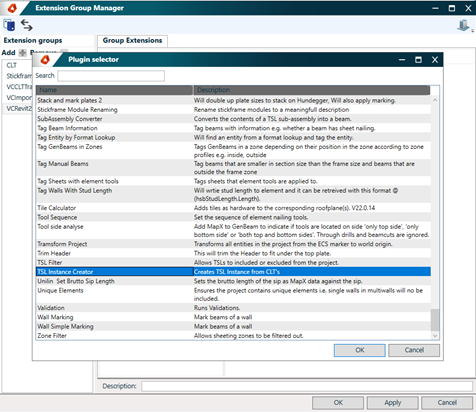Cancel the Plugin selector dialog
The image size is (476, 412).
414,350
